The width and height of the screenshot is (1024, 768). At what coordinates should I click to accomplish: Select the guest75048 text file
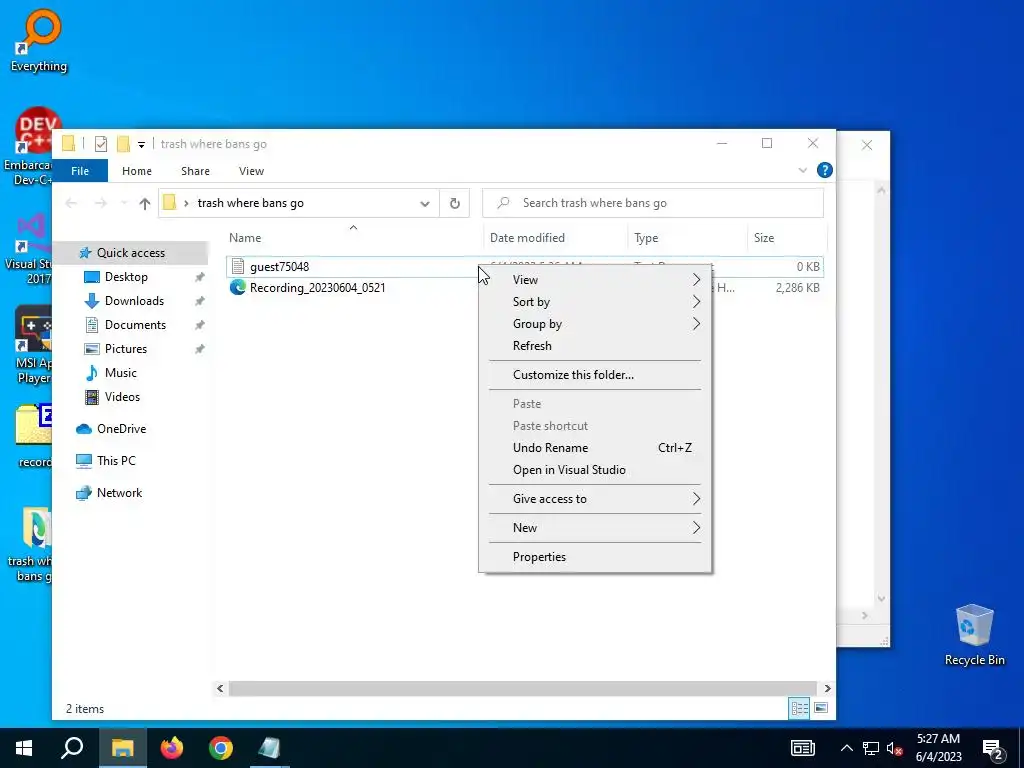coord(280,266)
